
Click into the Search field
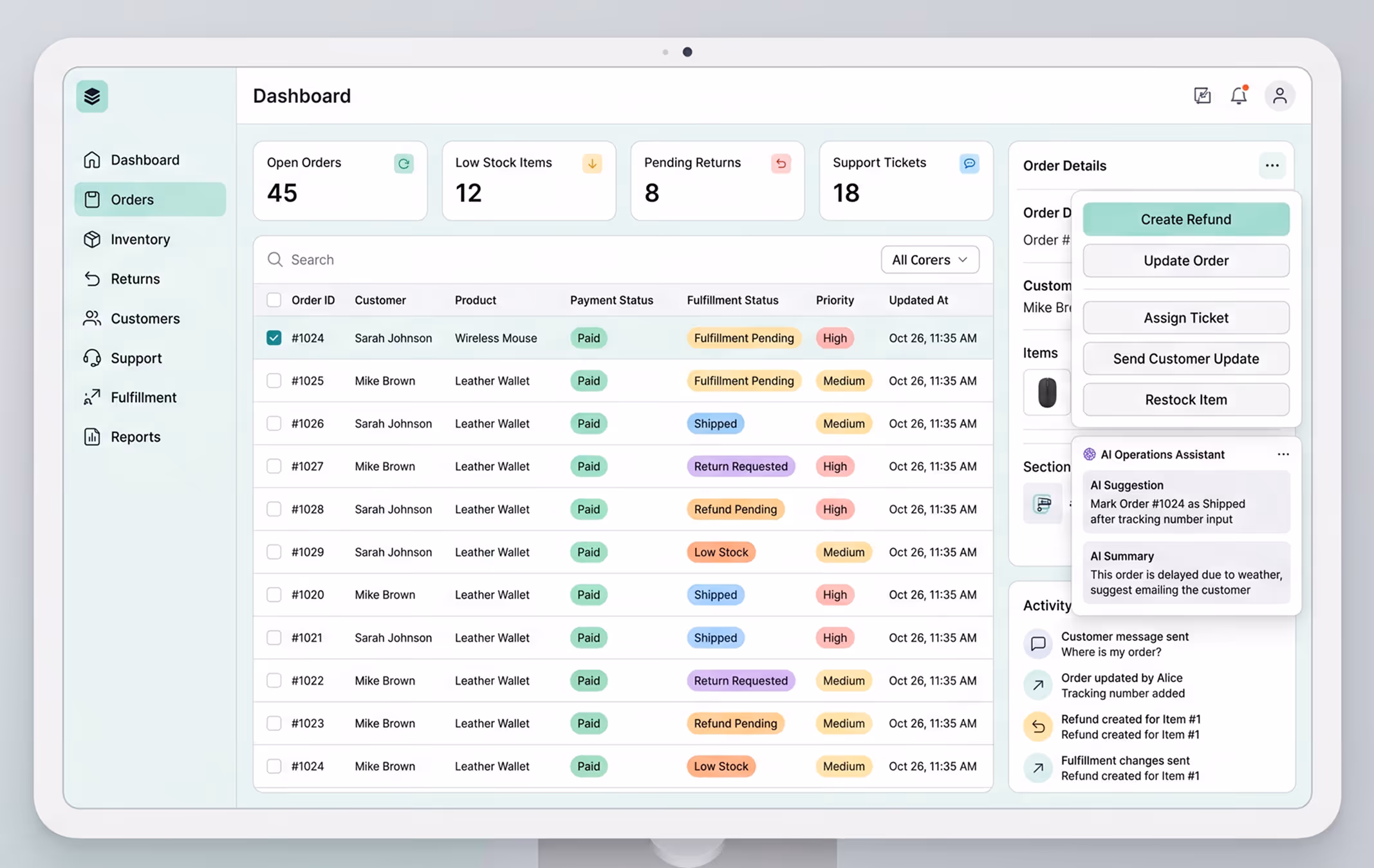(566, 259)
